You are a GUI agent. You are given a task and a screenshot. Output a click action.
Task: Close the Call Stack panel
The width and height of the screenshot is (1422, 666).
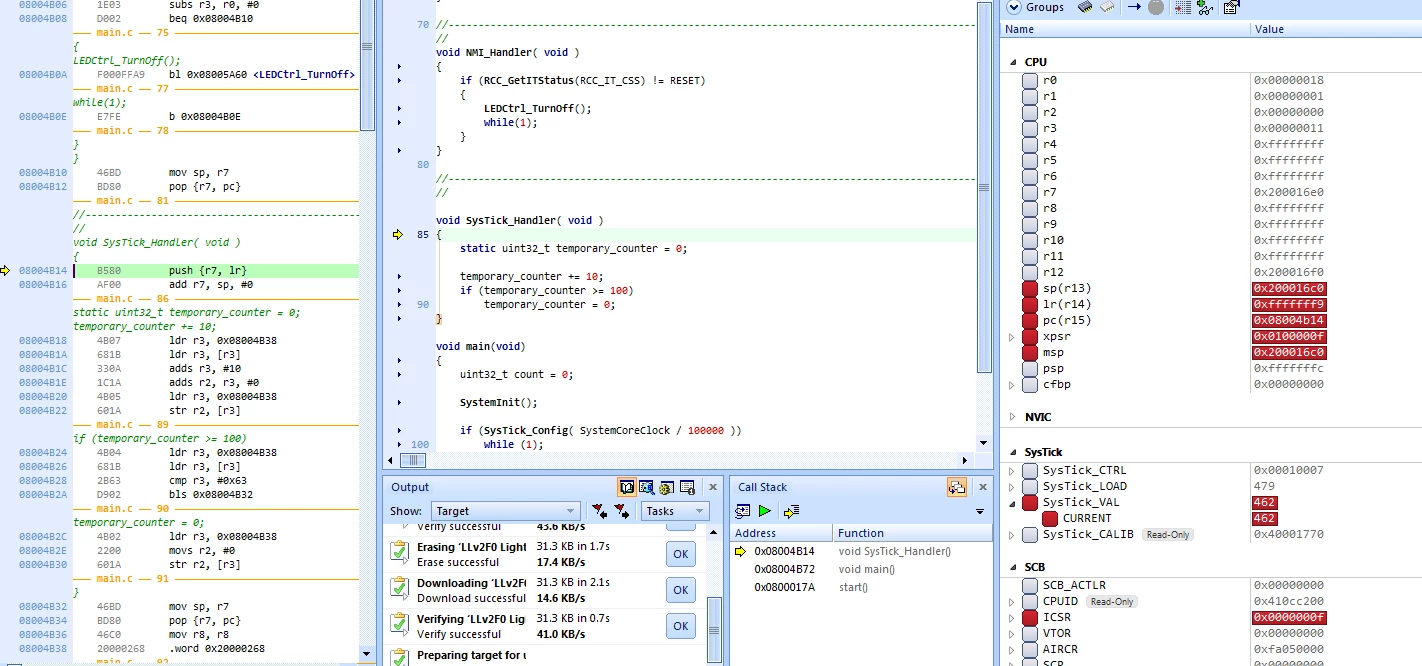(x=982, y=487)
